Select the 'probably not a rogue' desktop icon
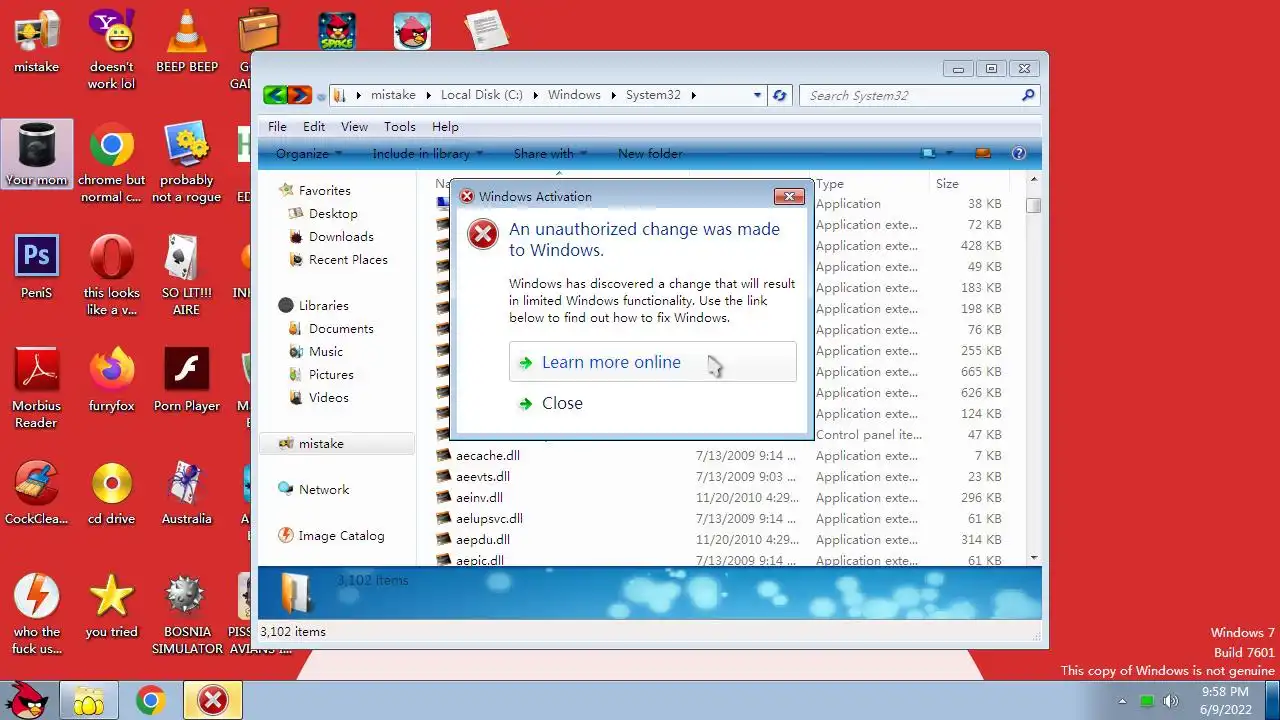The image size is (1280, 720). (x=187, y=163)
